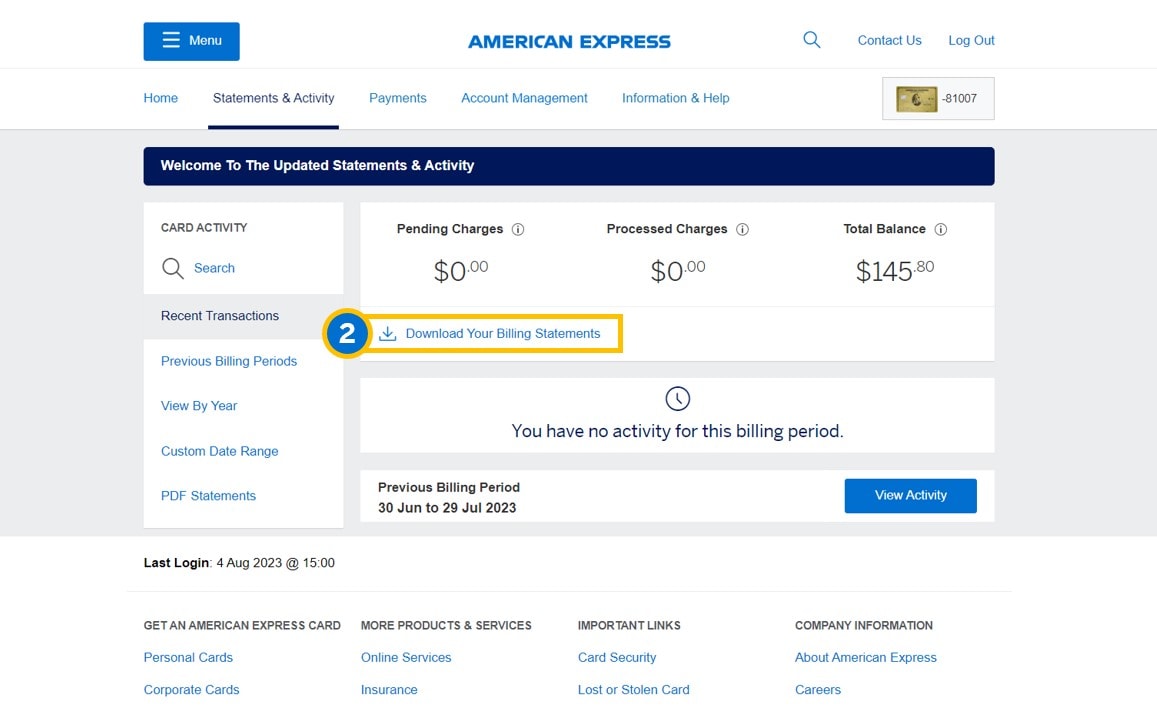Open Download Your Billing Statements

(x=503, y=334)
